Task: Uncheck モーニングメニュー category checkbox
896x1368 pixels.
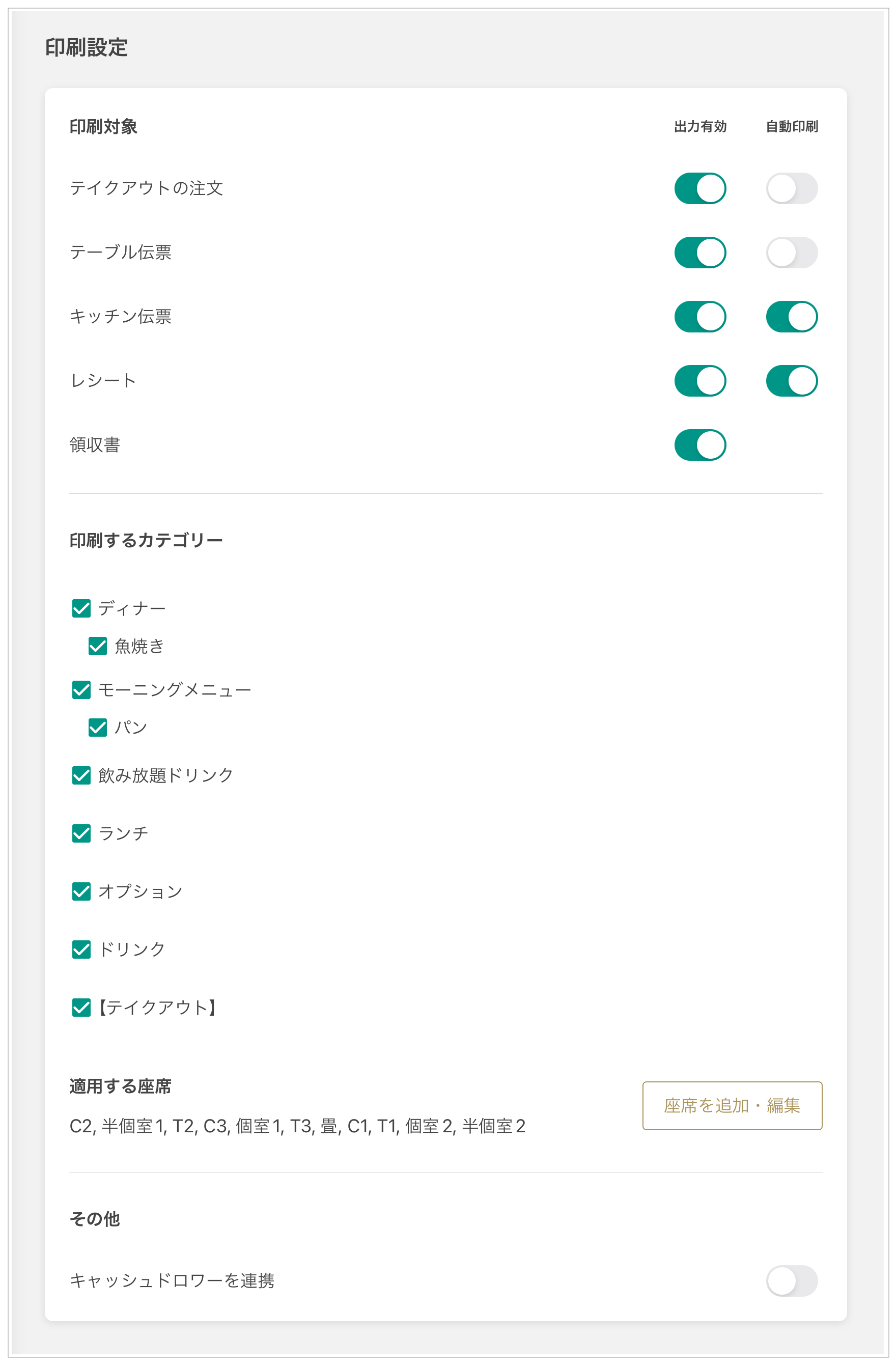Action: (x=81, y=690)
